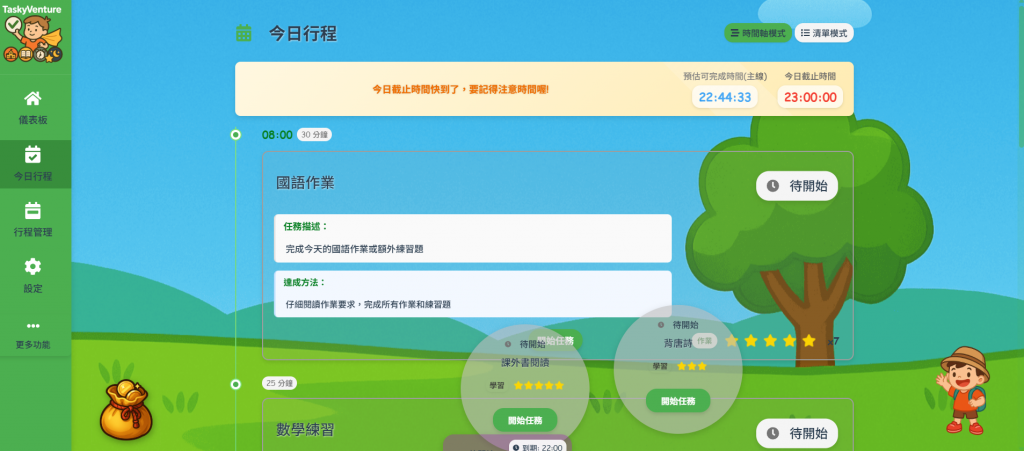Click the 背唐詩 bubble title
This screenshot has height=451, width=1024.
(x=678, y=343)
